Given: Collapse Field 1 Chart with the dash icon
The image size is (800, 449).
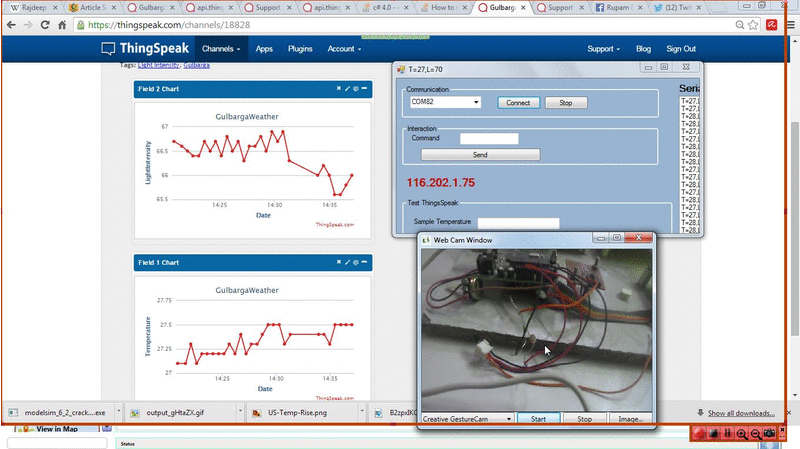Looking at the screenshot, I should click(x=364, y=262).
